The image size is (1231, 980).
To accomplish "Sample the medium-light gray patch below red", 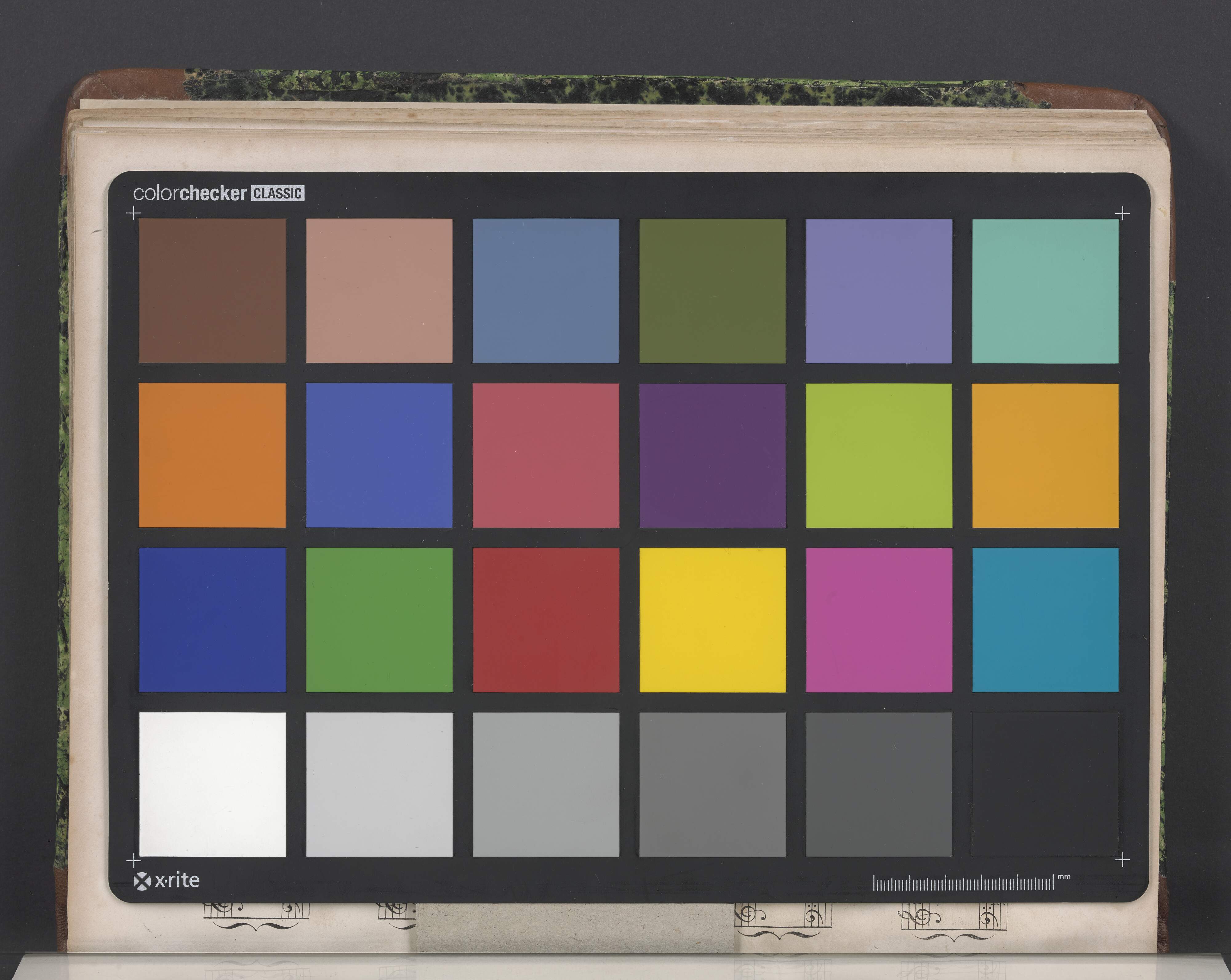I will coord(546,784).
